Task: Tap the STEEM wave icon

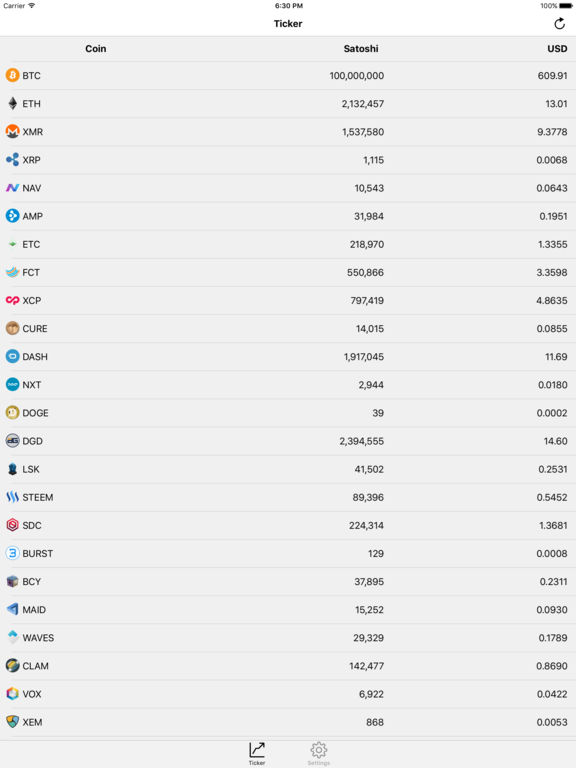Action: click(12, 497)
